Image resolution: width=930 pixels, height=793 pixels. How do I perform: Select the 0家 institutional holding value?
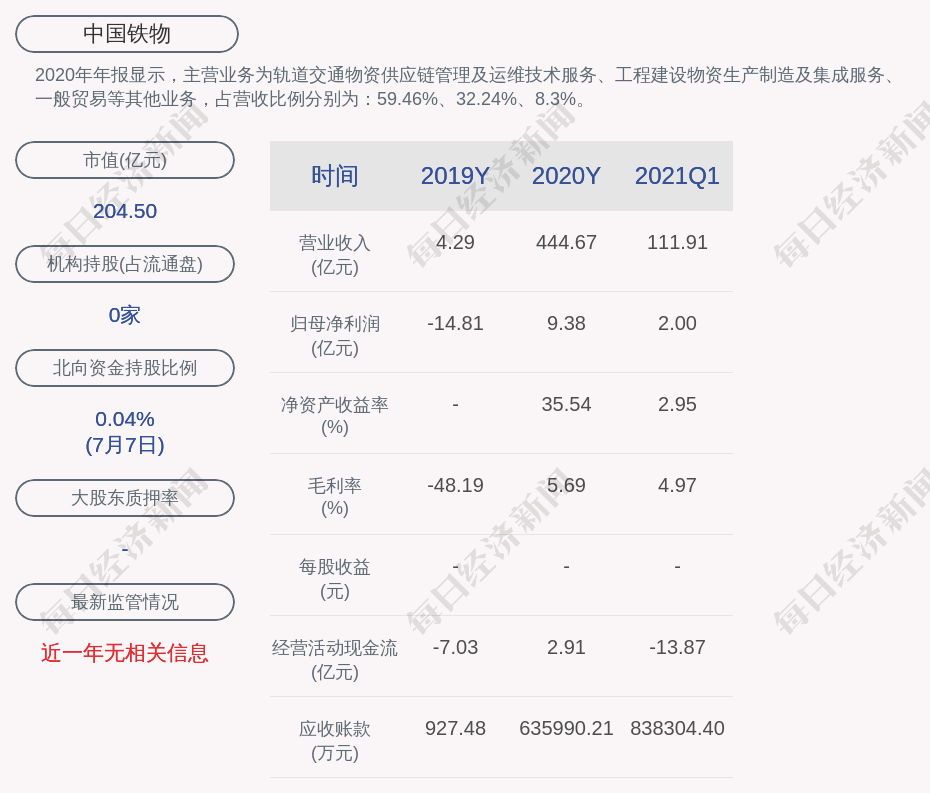pyautogui.click(x=125, y=315)
